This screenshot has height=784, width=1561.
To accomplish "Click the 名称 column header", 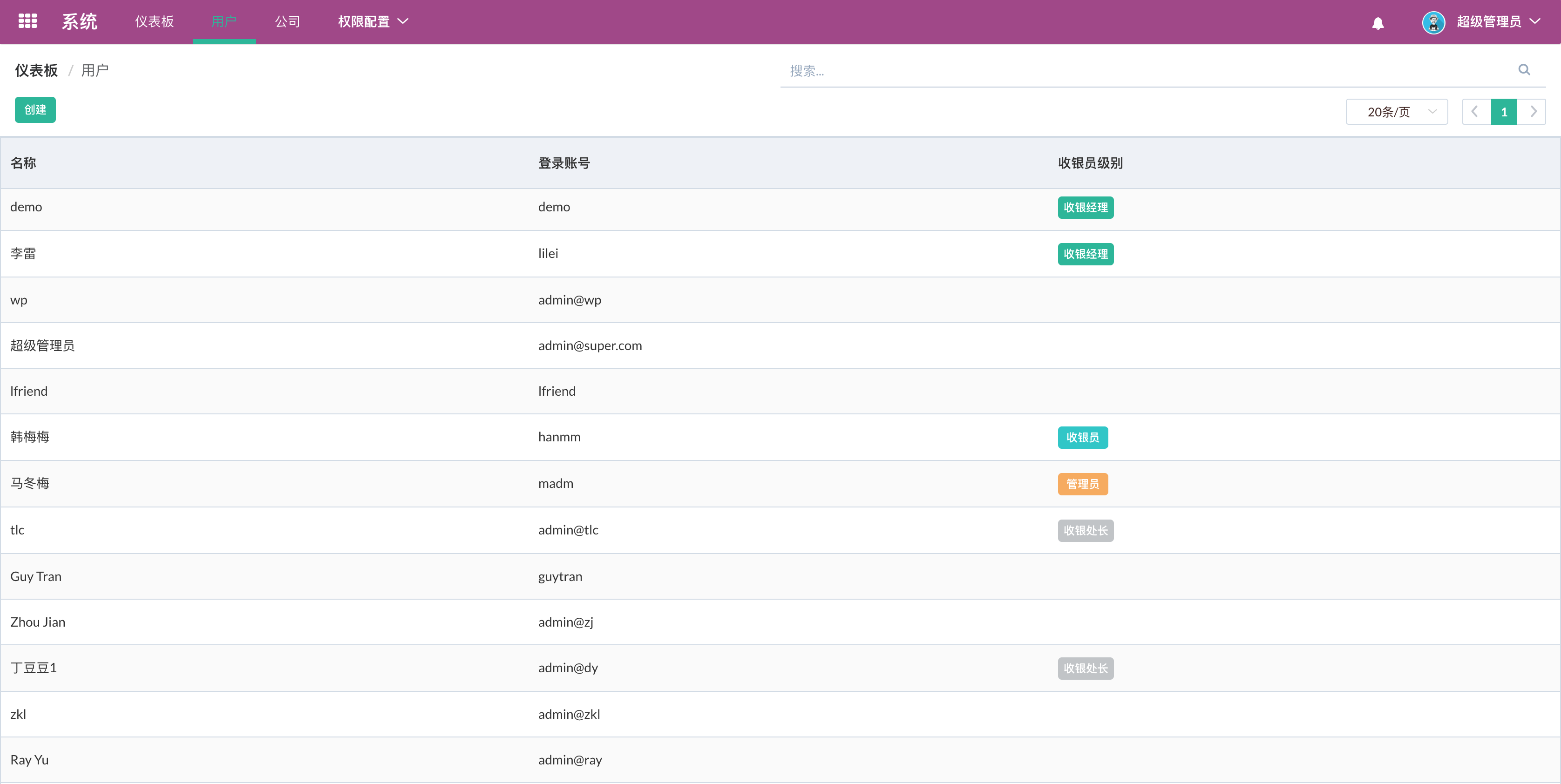I will coord(23,163).
